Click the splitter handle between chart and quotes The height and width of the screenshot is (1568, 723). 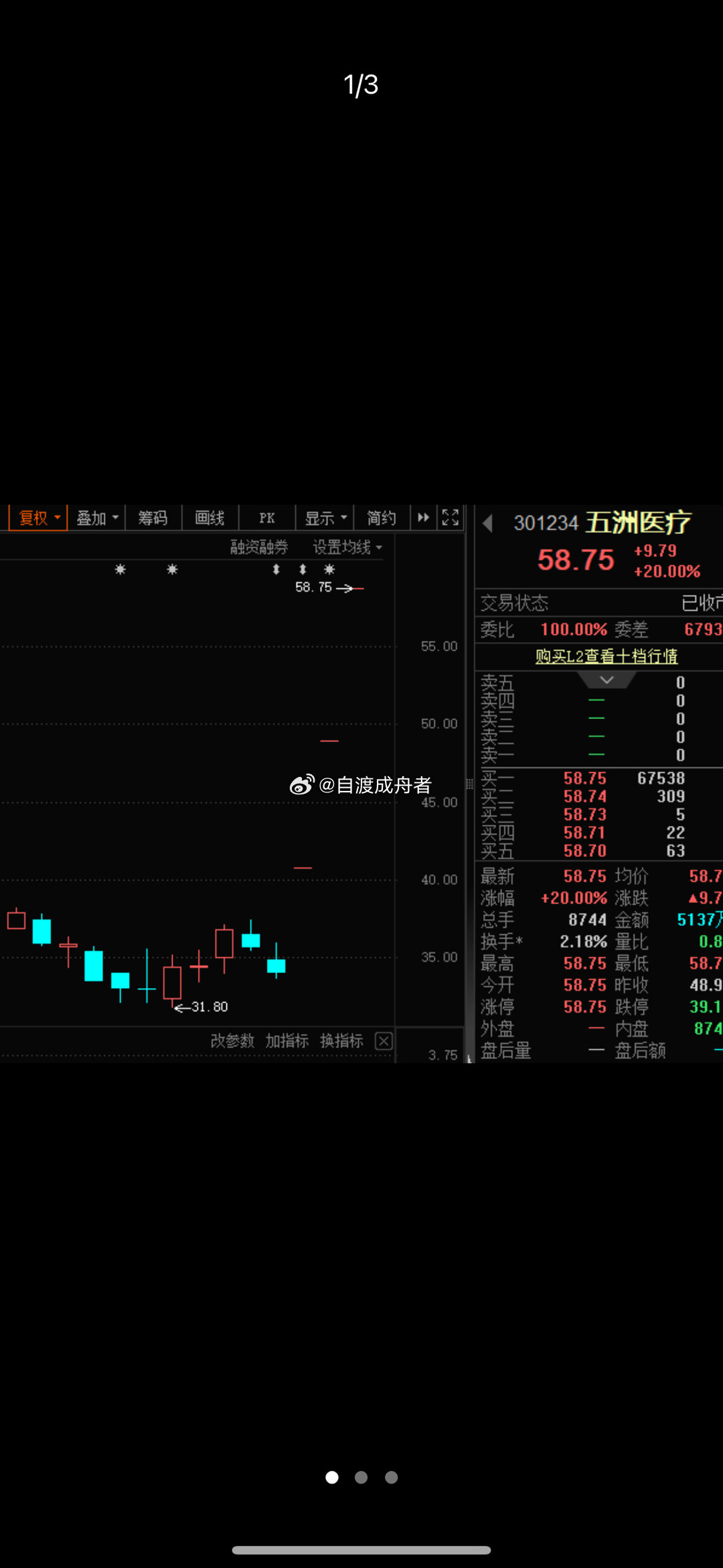(470, 784)
